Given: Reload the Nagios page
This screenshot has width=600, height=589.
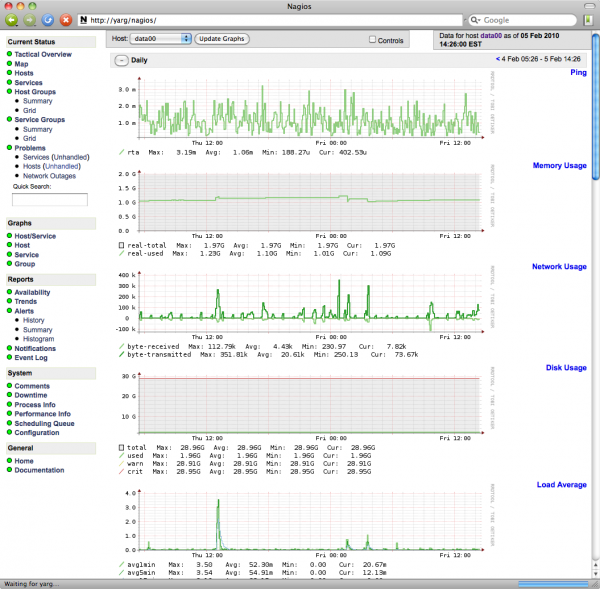Looking at the screenshot, I should click(x=47, y=19).
